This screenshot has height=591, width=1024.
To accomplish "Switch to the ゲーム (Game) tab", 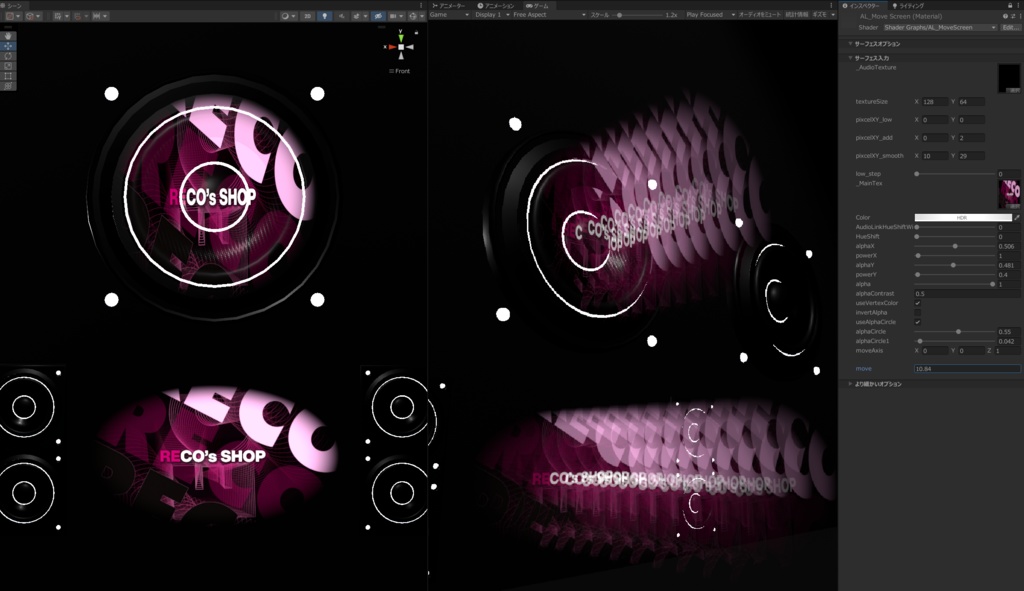I will tap(537, 5).
